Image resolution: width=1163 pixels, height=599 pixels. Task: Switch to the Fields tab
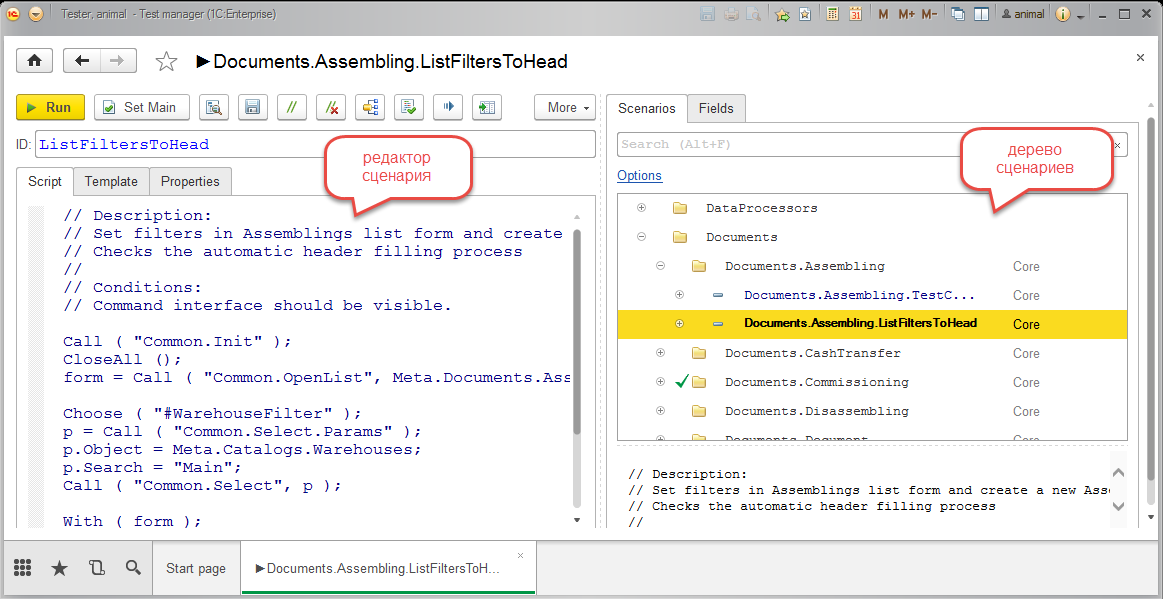(x=716, y=108)
